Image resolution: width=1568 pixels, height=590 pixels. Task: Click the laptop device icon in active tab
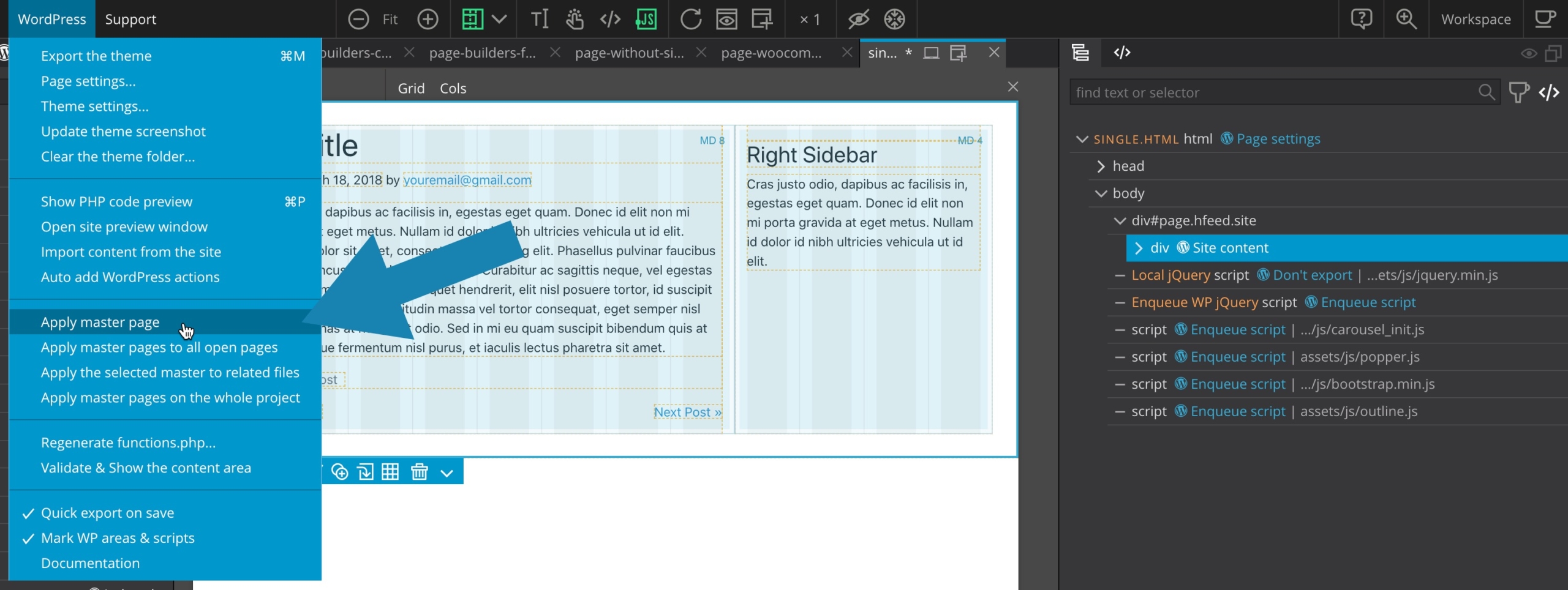[x=931, y=53]
